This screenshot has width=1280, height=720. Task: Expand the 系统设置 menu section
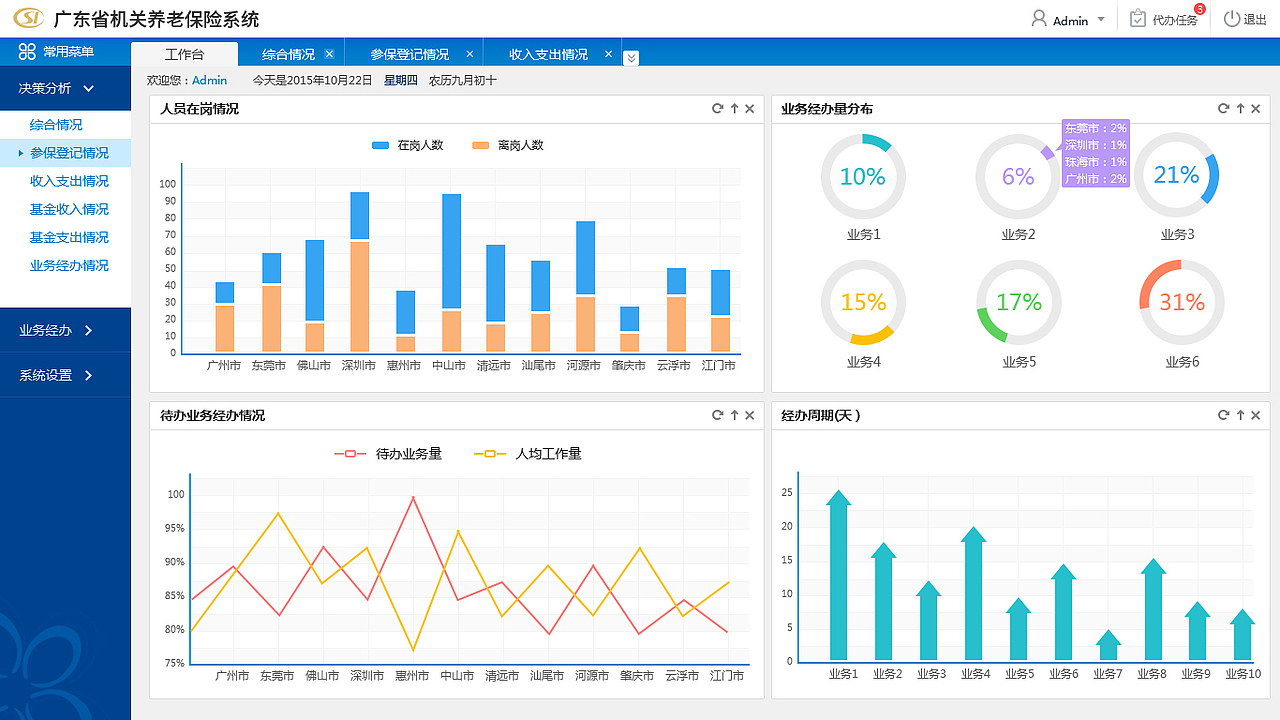(x=89, y=375)
